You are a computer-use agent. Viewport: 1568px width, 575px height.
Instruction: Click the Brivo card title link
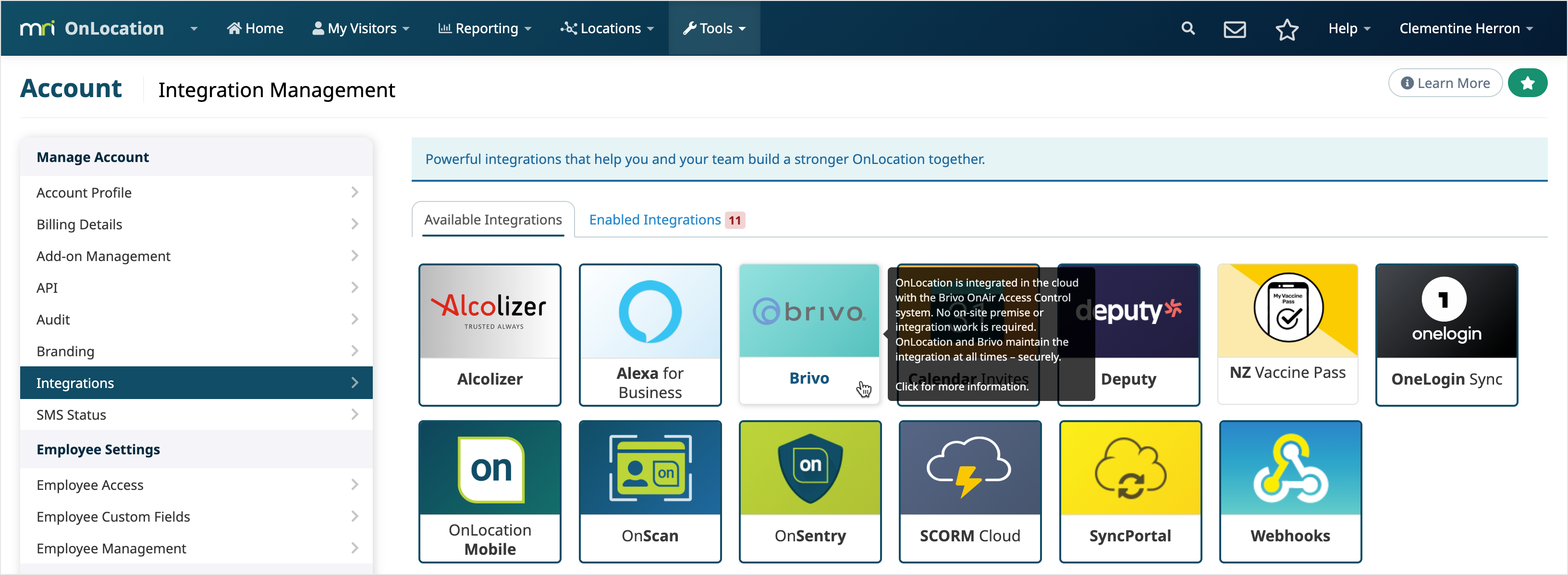pyautogui.click(x=809, y=378)
